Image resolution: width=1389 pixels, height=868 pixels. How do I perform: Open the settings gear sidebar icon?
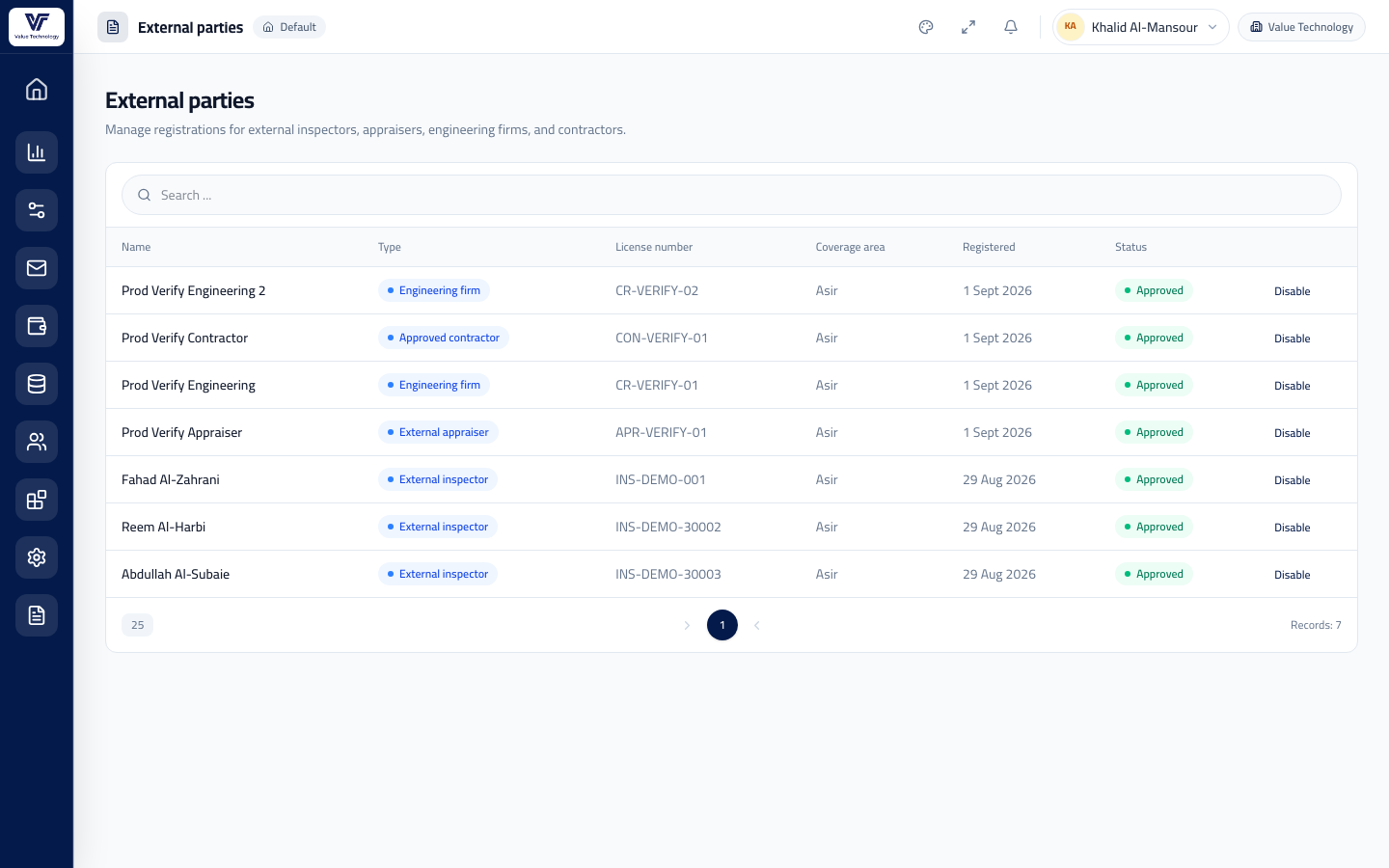click(37, 557)
